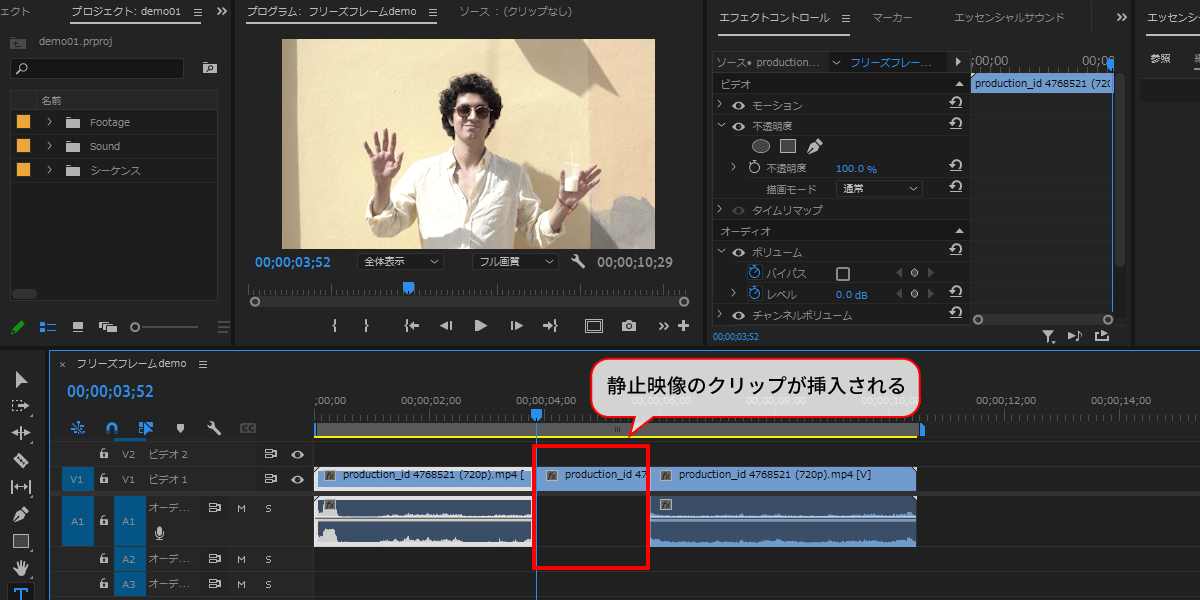Export frame with camera icon
Screen dimensions: 1200x600
coord(628,325)
